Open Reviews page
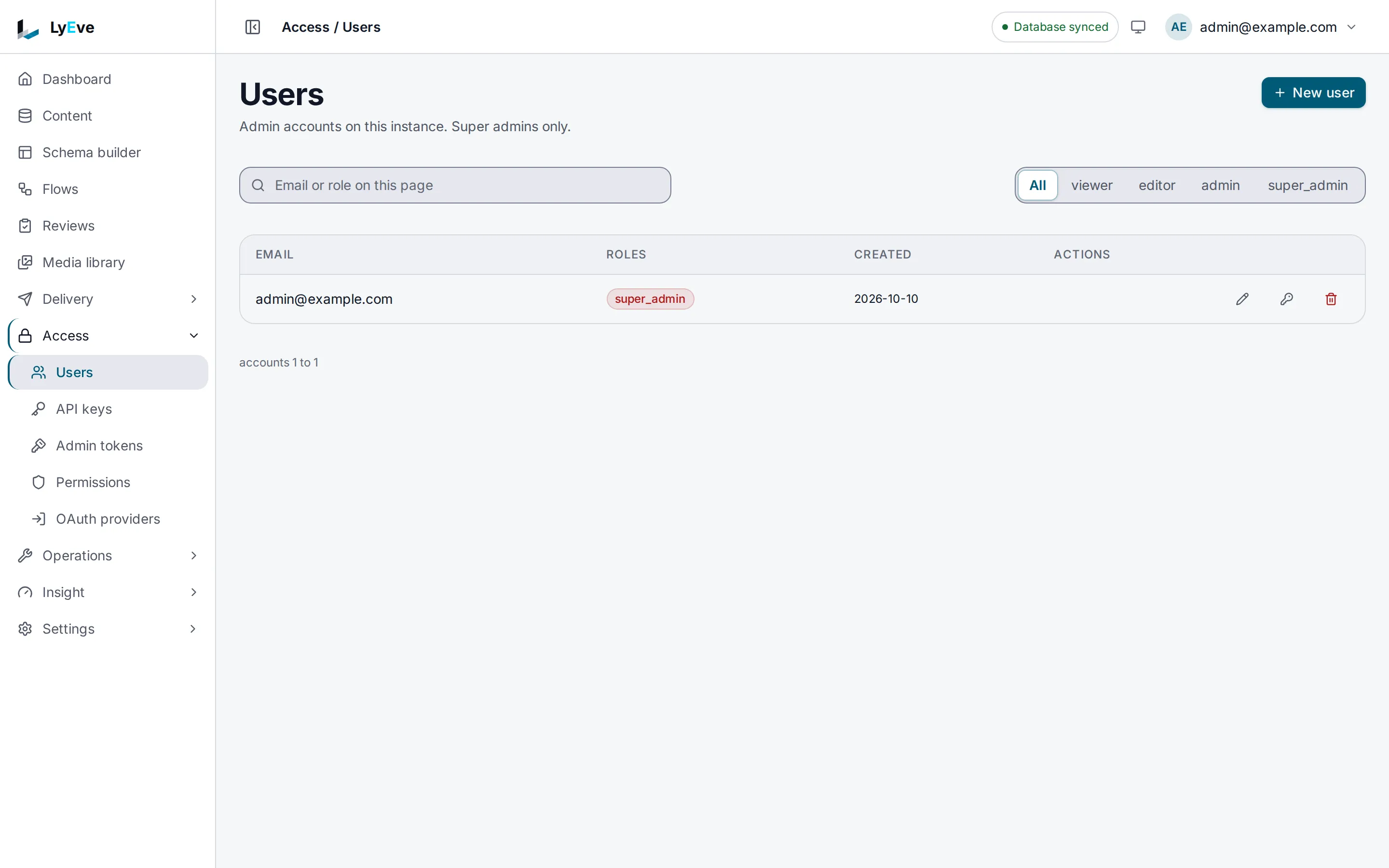The image size is (1389, 868). (x=108, y=226)
